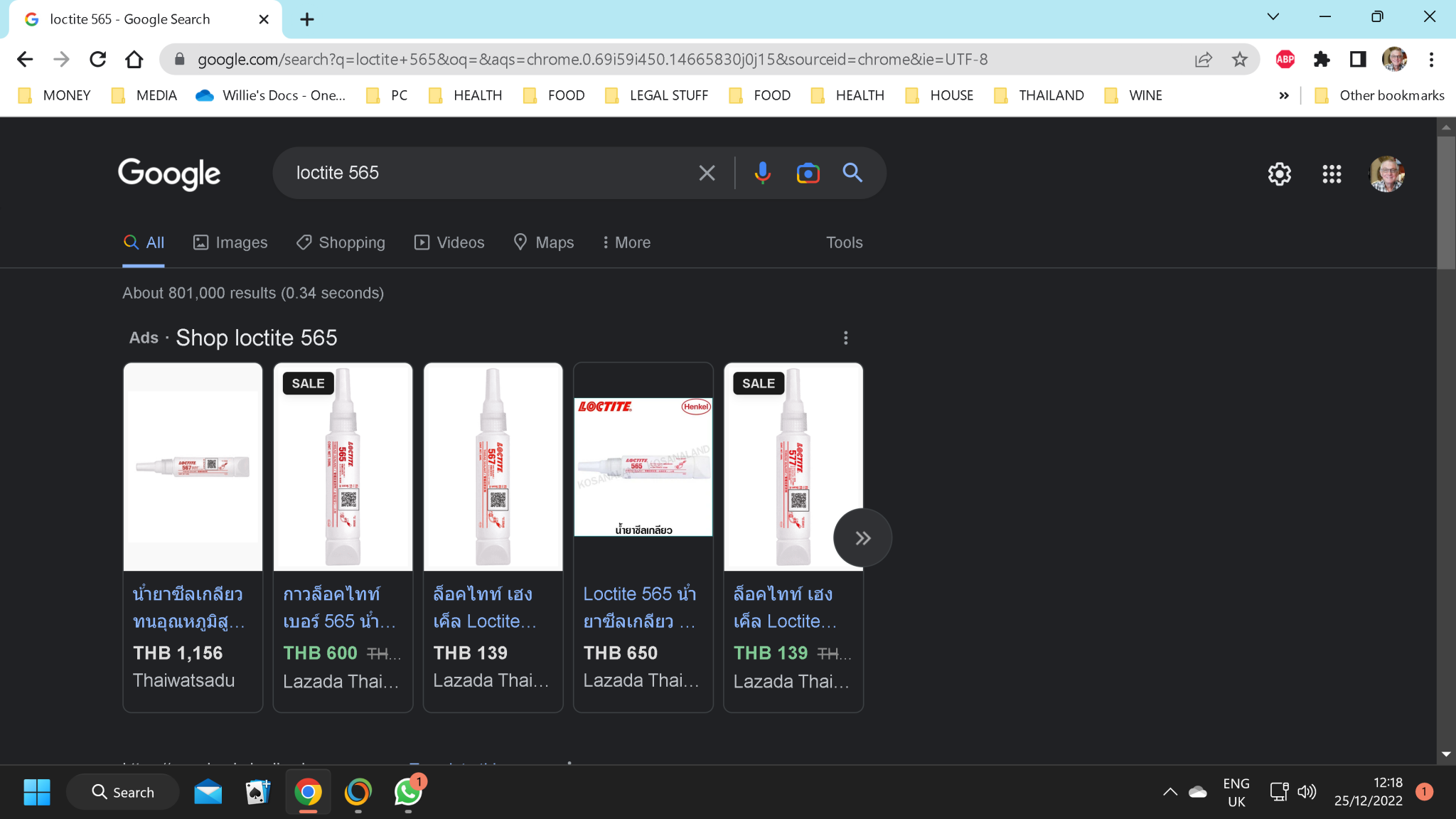The width and height of the screenshot is (1456, 819).
Task: Open the MONEY bookmarks folder
Action: 55,95
